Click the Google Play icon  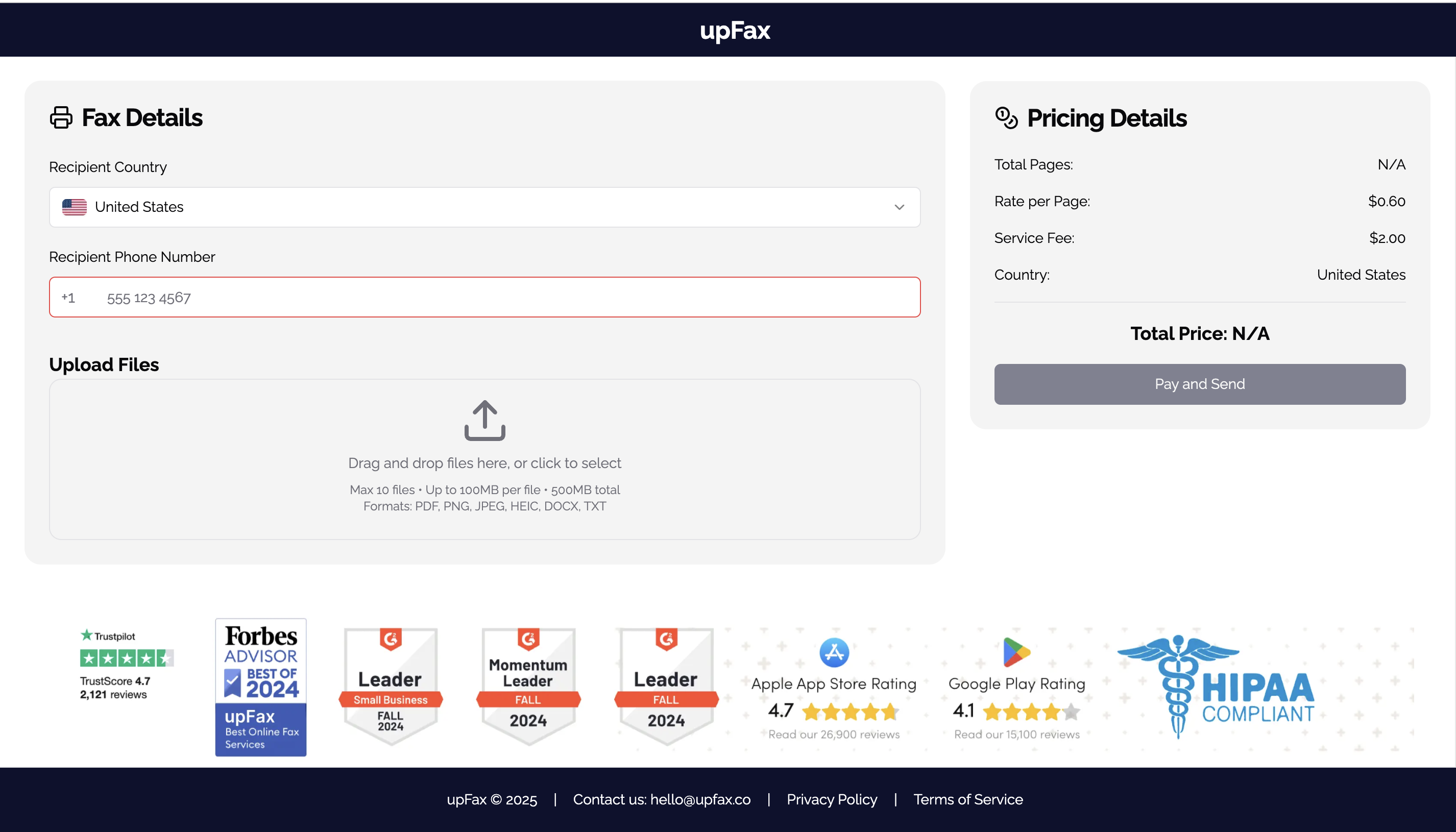[x=1016, y=652]
